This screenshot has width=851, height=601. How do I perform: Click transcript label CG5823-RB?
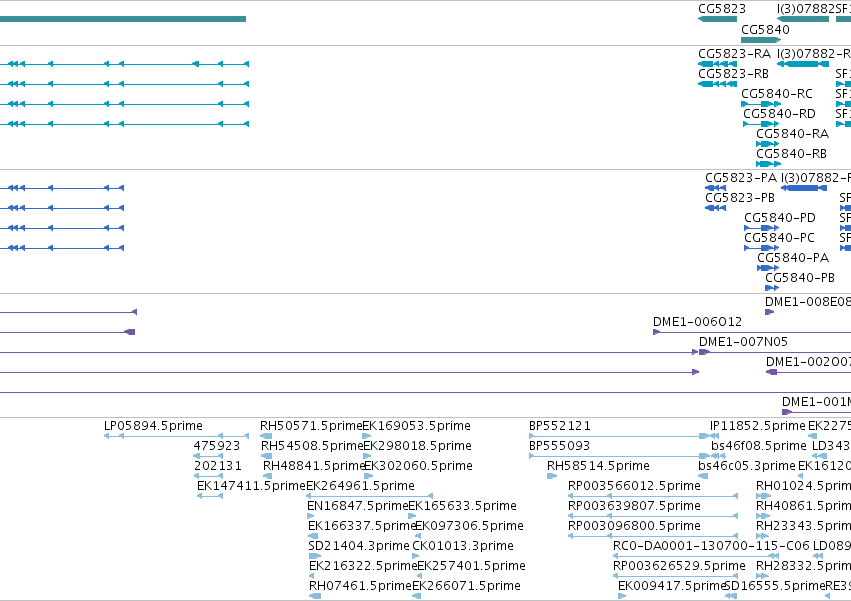pos(733,74)
